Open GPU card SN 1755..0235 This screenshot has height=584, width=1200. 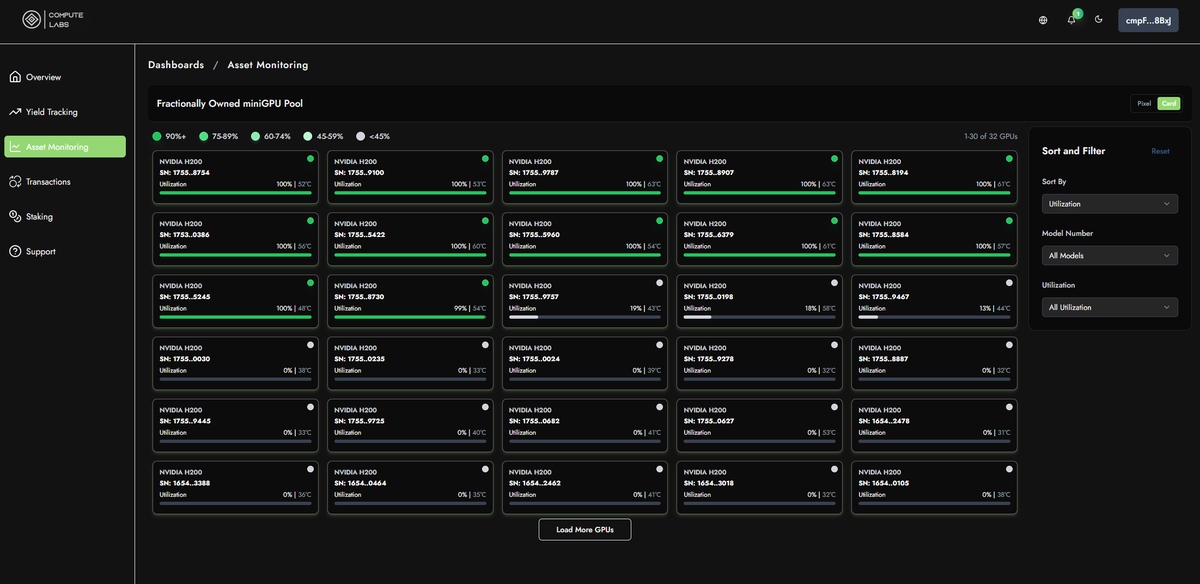pyautogui.click(x=411, y=363)
